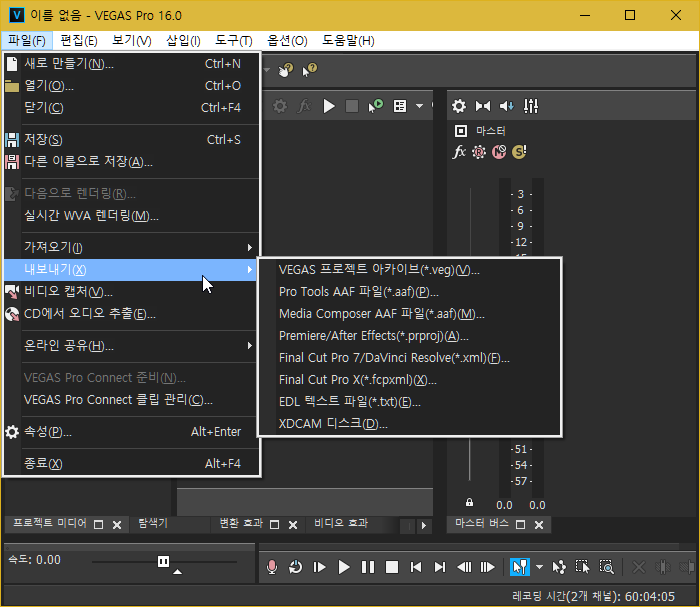Open the 편집(E) menu

[79, 41]
